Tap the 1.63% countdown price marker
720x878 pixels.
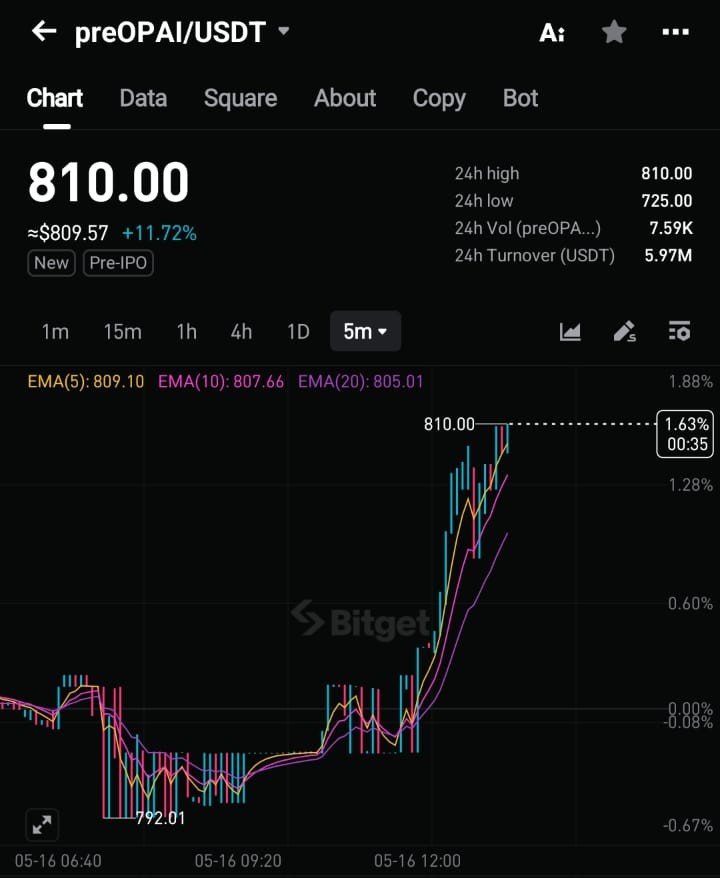(x=685, y=434)
